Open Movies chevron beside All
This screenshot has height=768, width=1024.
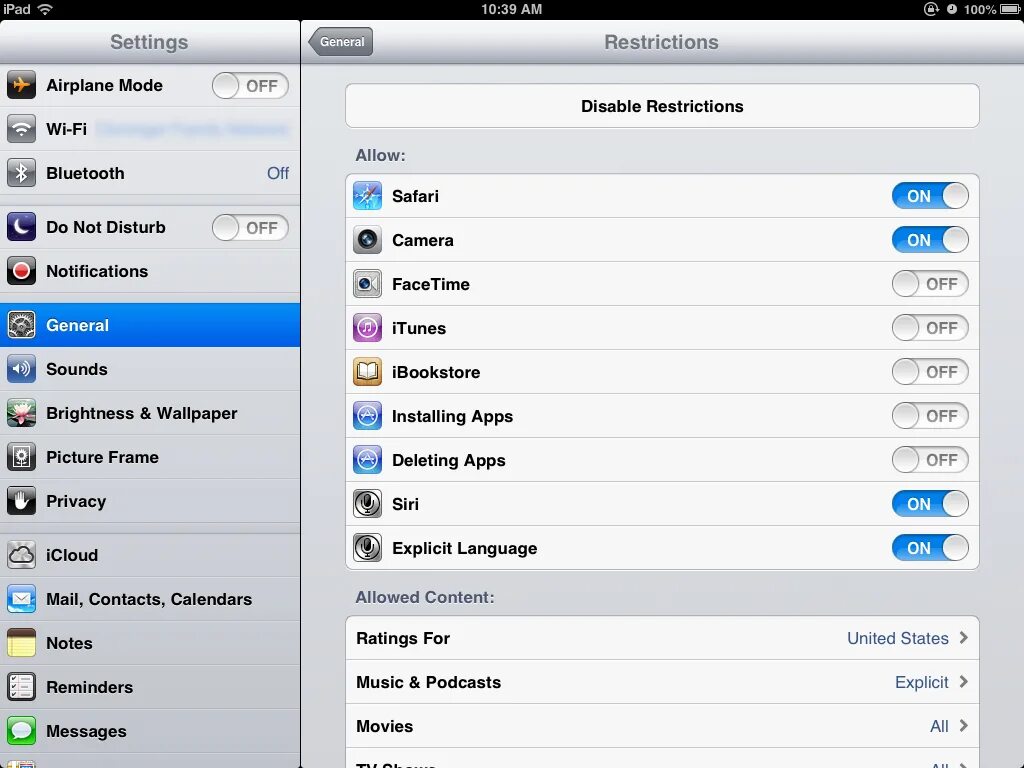(x=963, y=726)
